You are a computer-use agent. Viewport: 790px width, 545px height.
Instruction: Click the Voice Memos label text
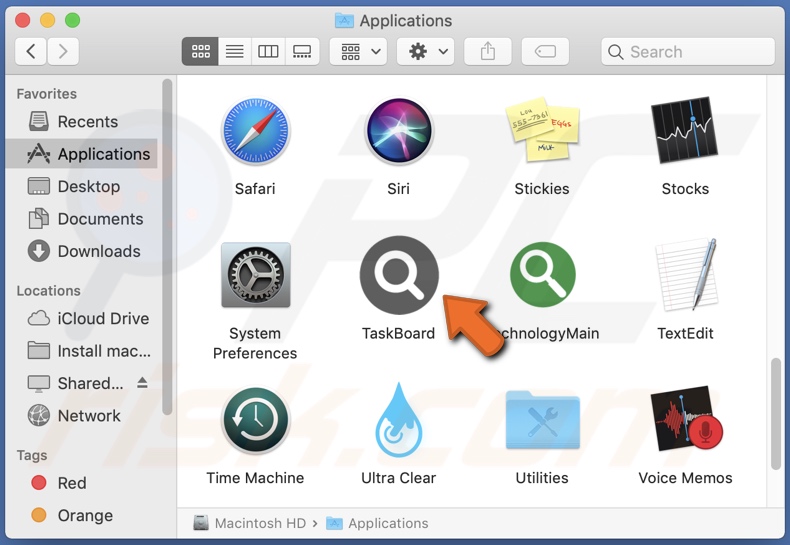pyautogui.click(x=685, y=478)
